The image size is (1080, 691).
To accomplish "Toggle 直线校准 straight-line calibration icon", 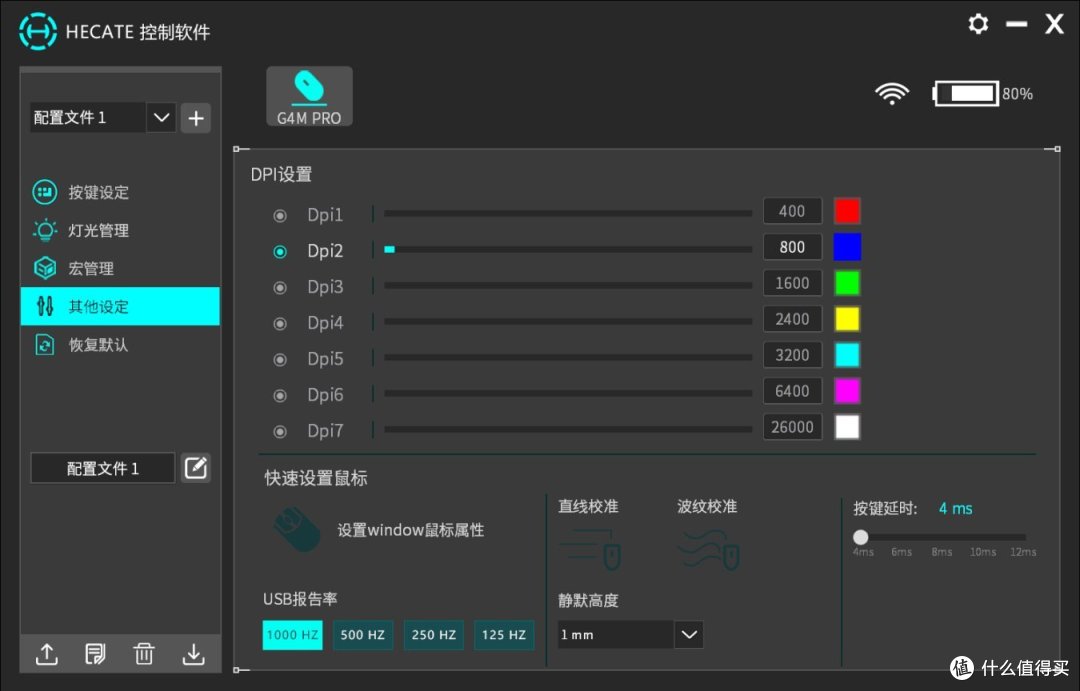I will point(590,549).
